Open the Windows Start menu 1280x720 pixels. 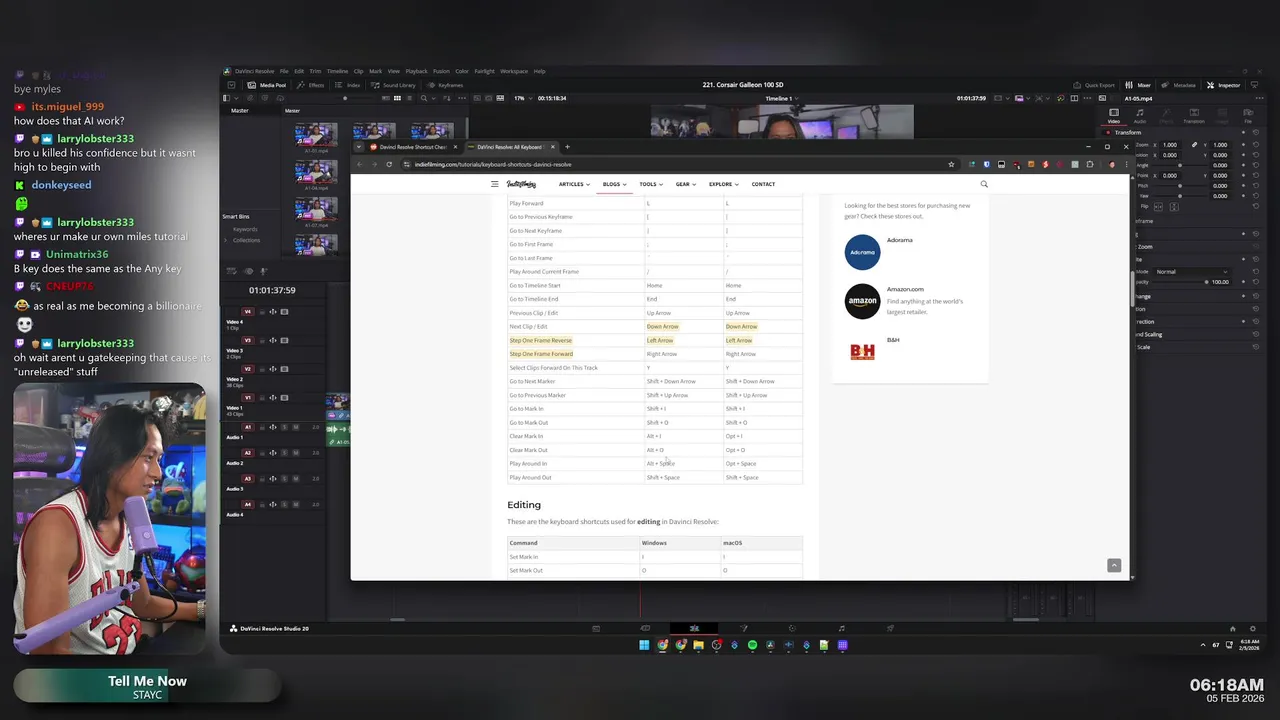point(644,645)
